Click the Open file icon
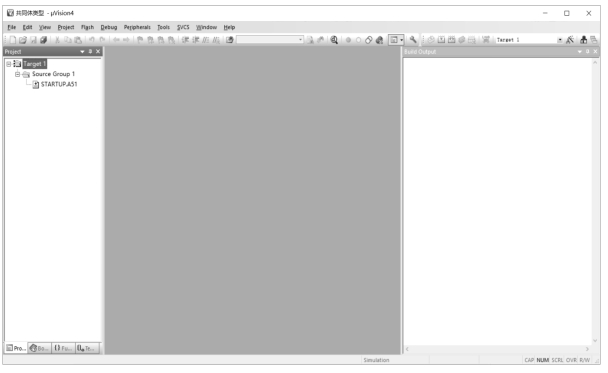The width and height of the screenshot is (608, 373). [23, 40]
